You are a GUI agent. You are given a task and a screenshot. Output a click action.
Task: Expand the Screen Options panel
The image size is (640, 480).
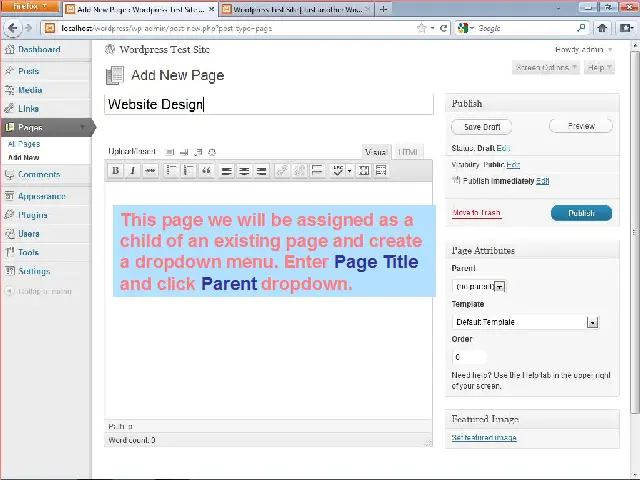click(546, 68)
